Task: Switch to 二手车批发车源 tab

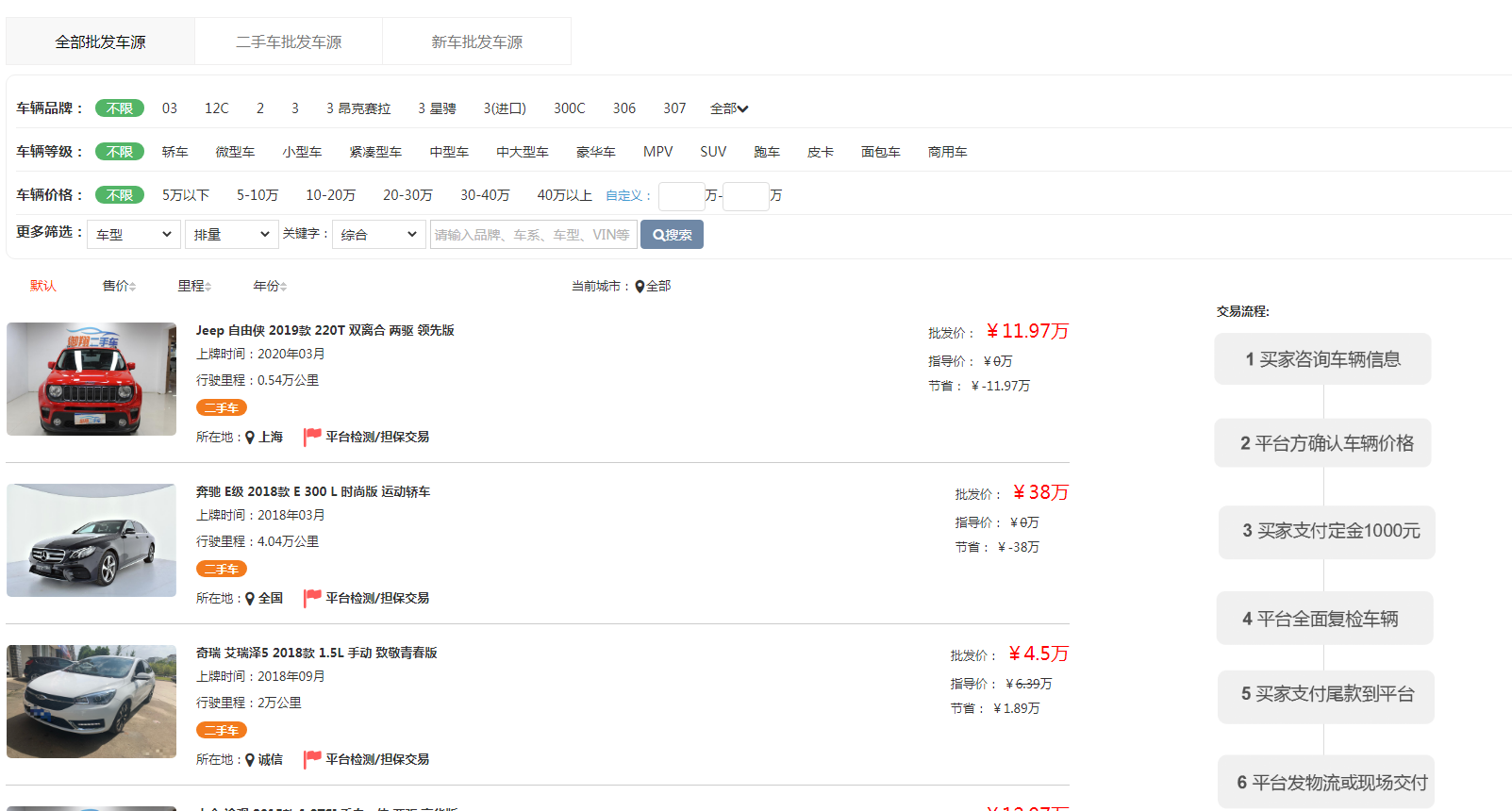Action: [289, 41]
